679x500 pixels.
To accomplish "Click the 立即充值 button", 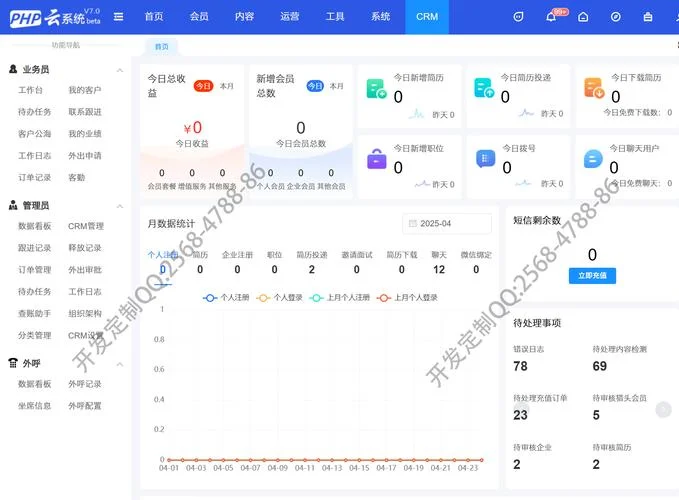I will pyautogui.click(x=592, y=275).
